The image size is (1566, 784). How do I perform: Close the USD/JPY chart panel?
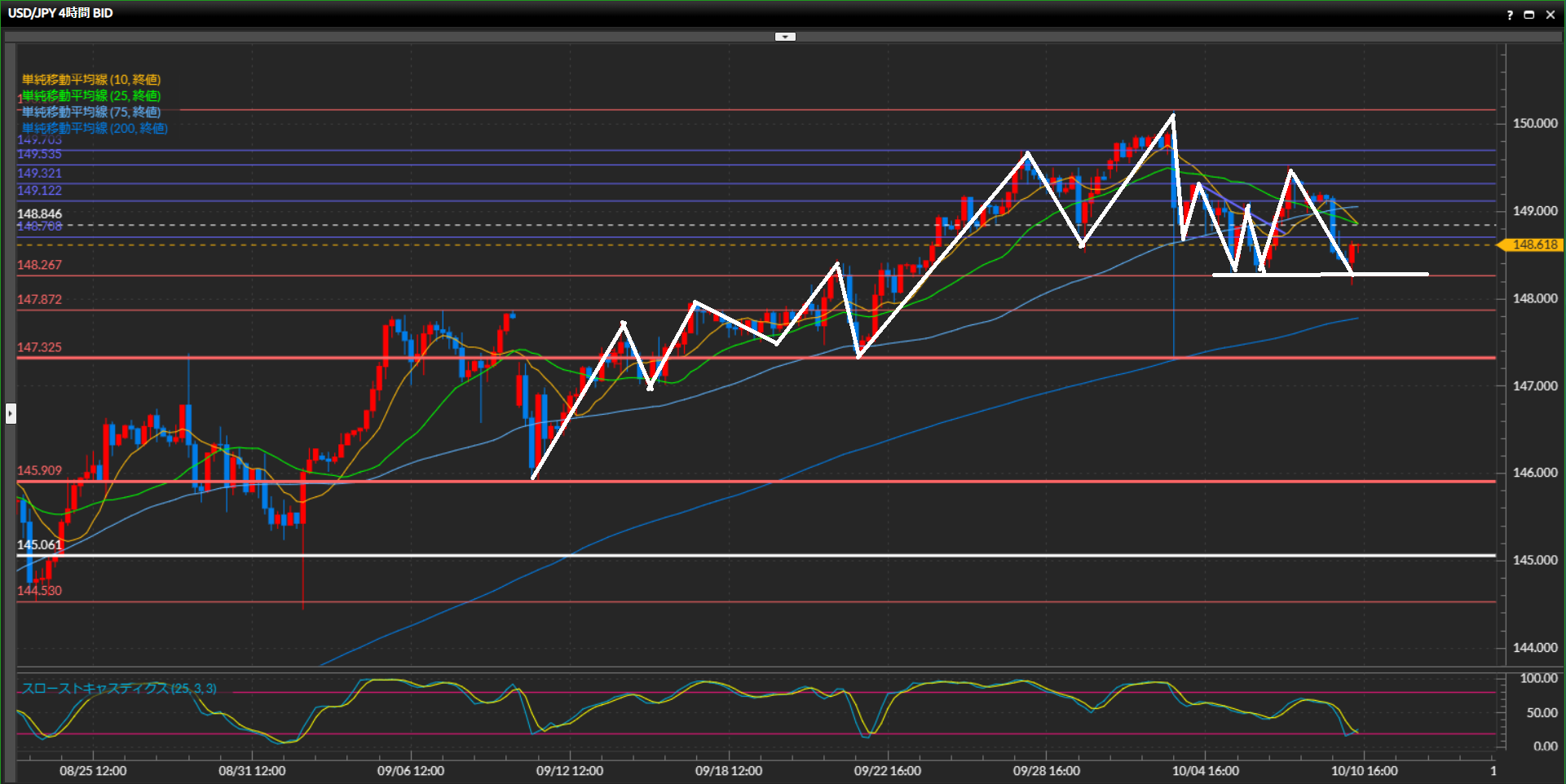coord(1551,15)
